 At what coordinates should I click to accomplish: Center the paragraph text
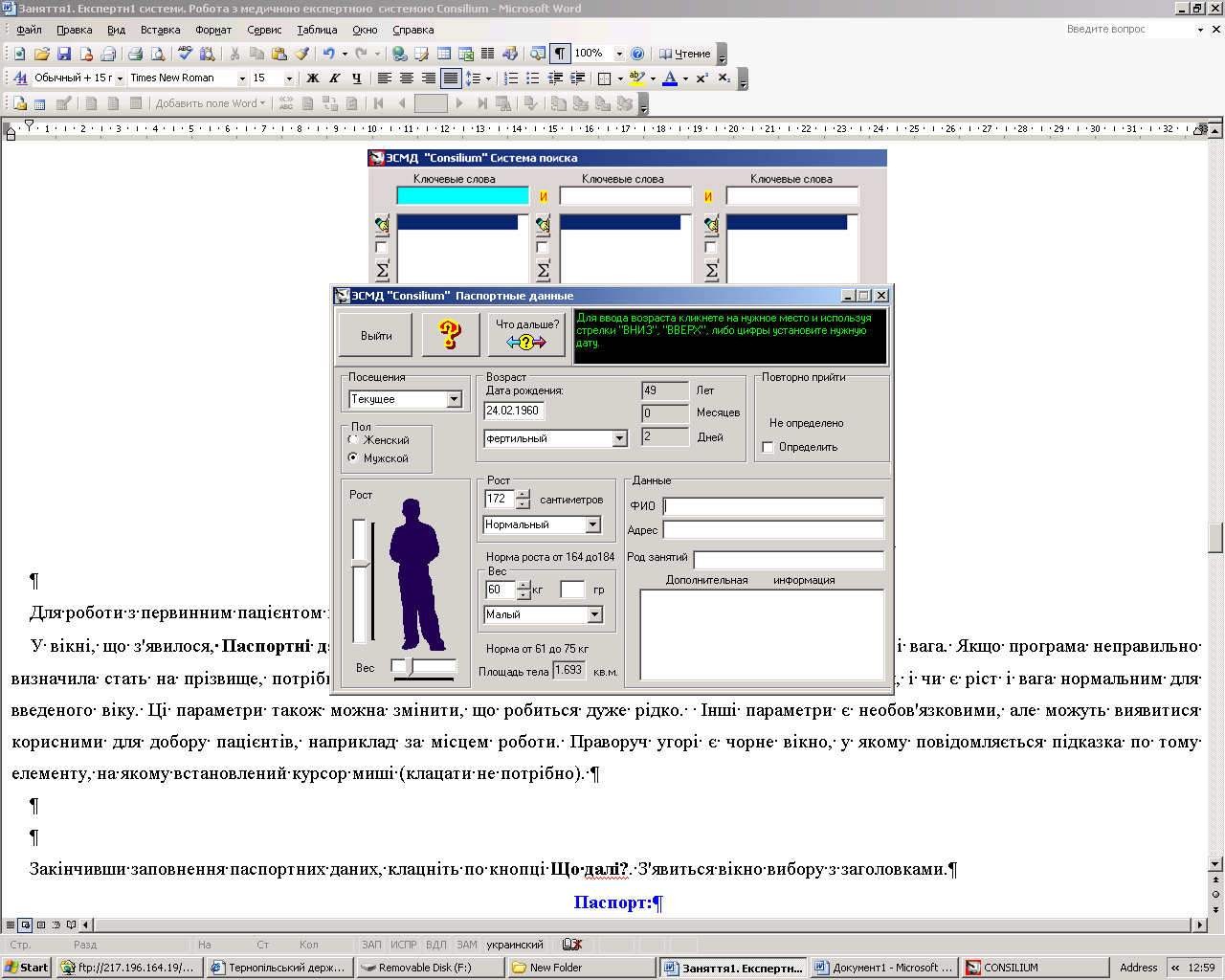tap(406, 78)
